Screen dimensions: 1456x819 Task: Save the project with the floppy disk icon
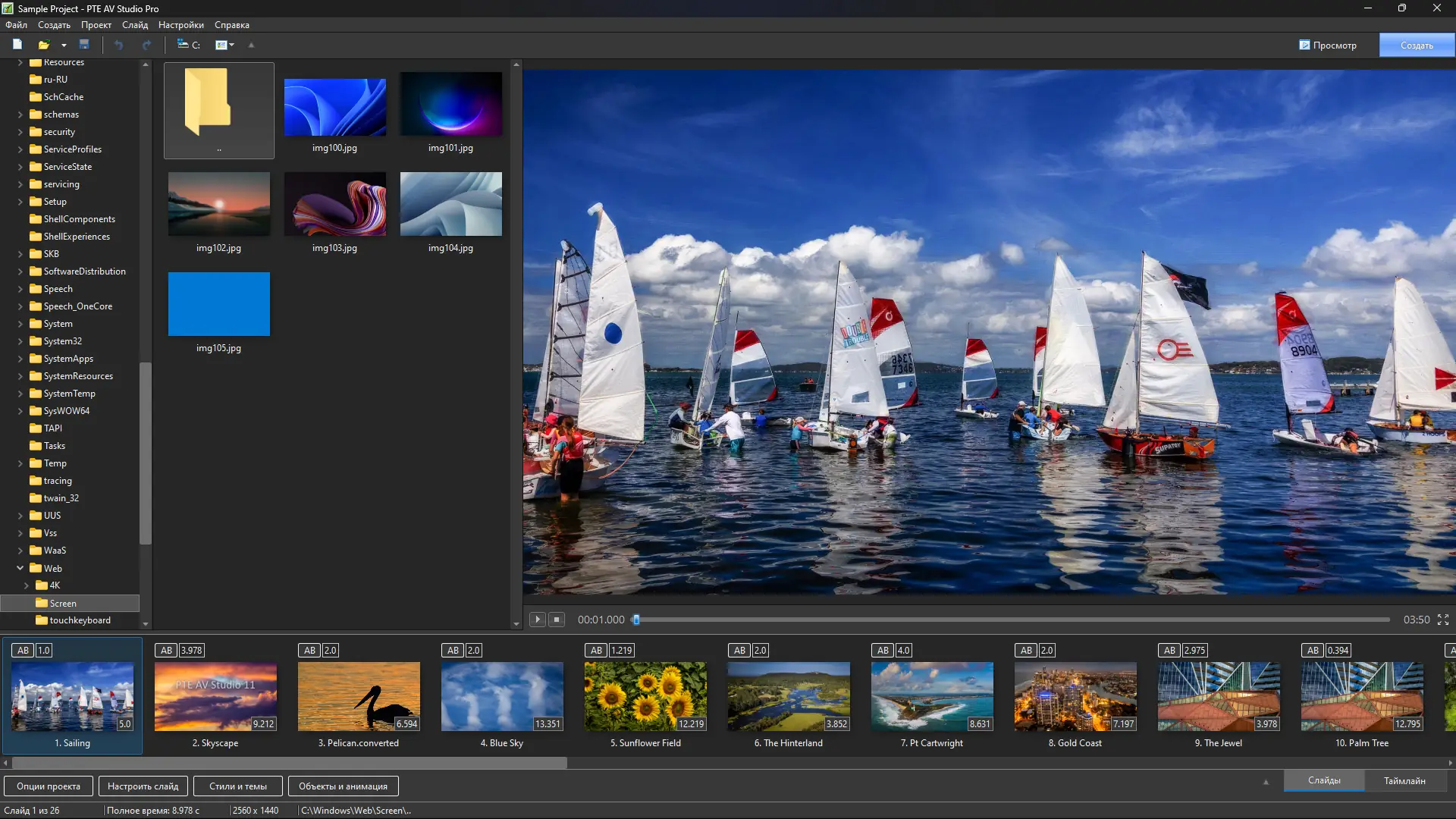pyautogui.click(x=84, y=45)
